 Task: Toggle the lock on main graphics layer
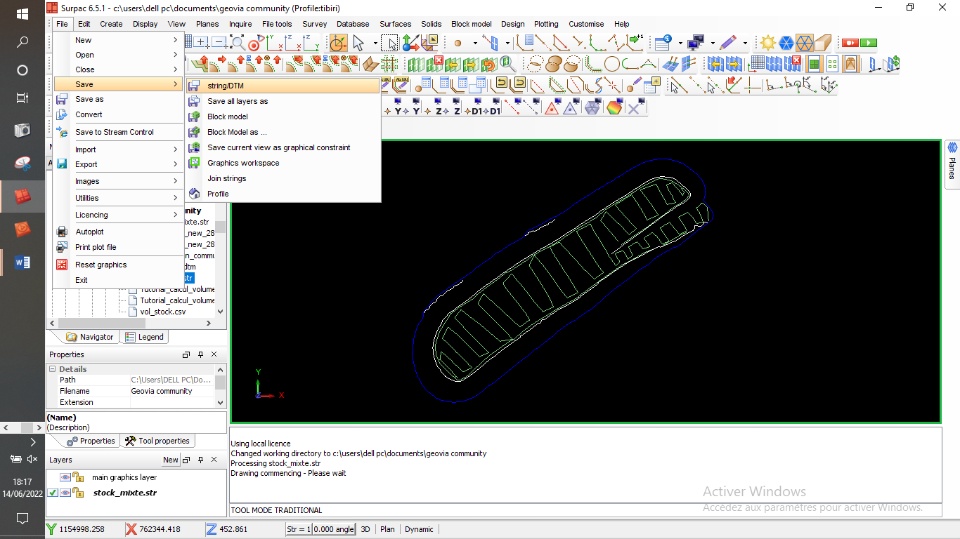[x=78, y=477]
